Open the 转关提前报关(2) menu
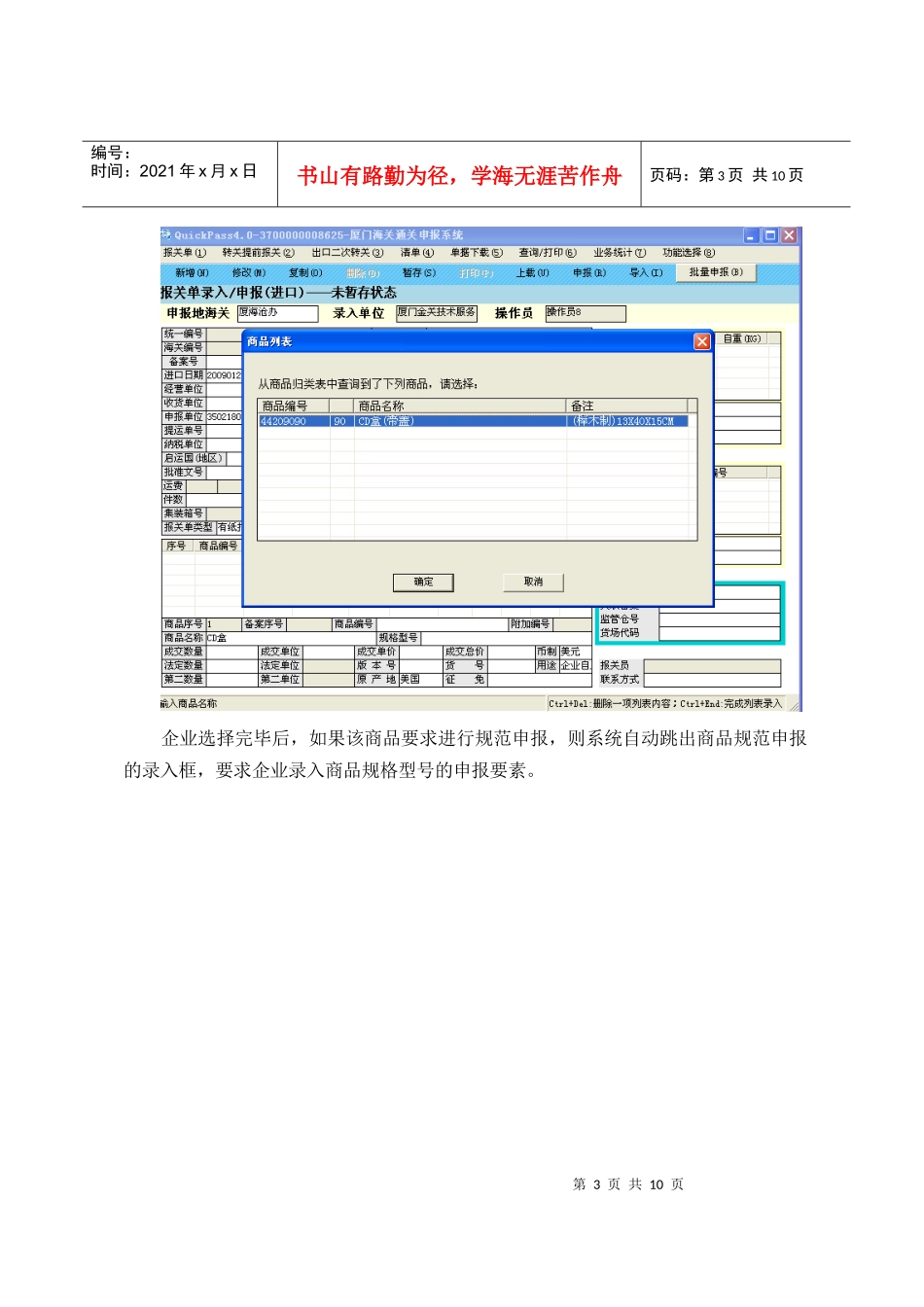The width and height of the screenshot is (924, 1307). pyautogui.click(x=259, y=253)
